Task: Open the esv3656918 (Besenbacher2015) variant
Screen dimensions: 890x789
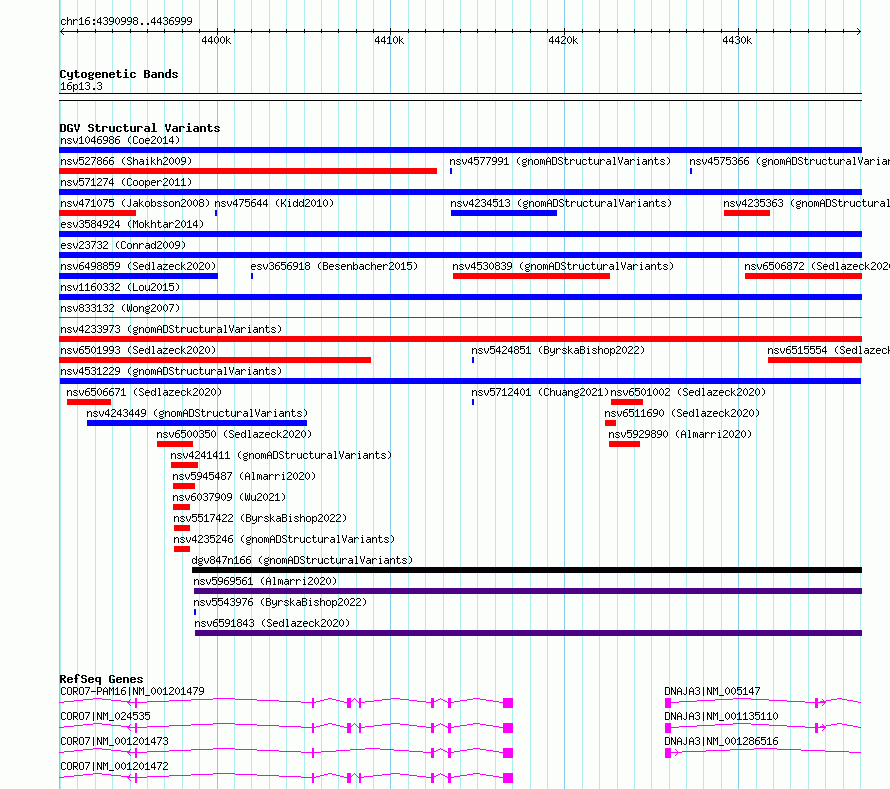Action: coord(334,266)
